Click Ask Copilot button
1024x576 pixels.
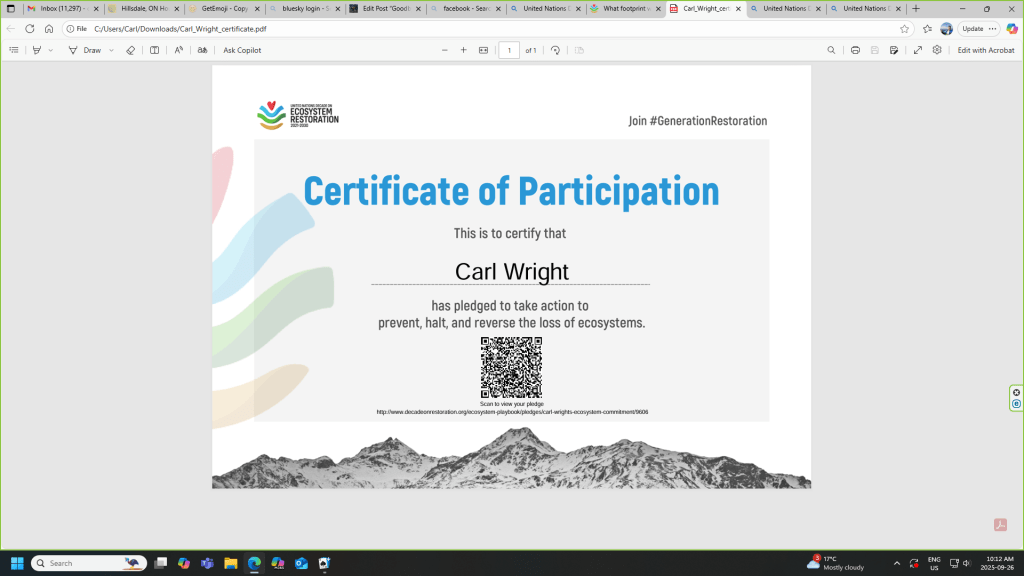242,50
